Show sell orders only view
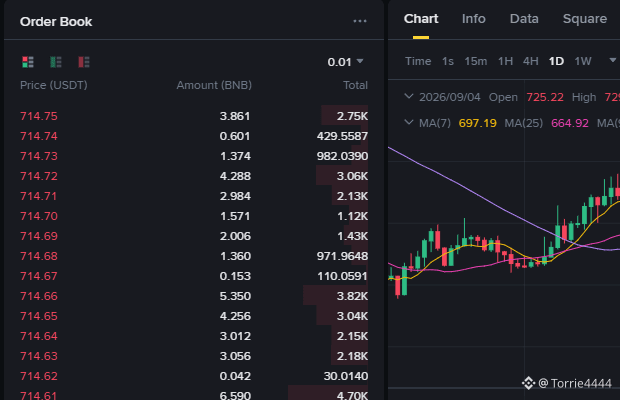The height and width of the screenshot is (400, 620). pos(84,62)
